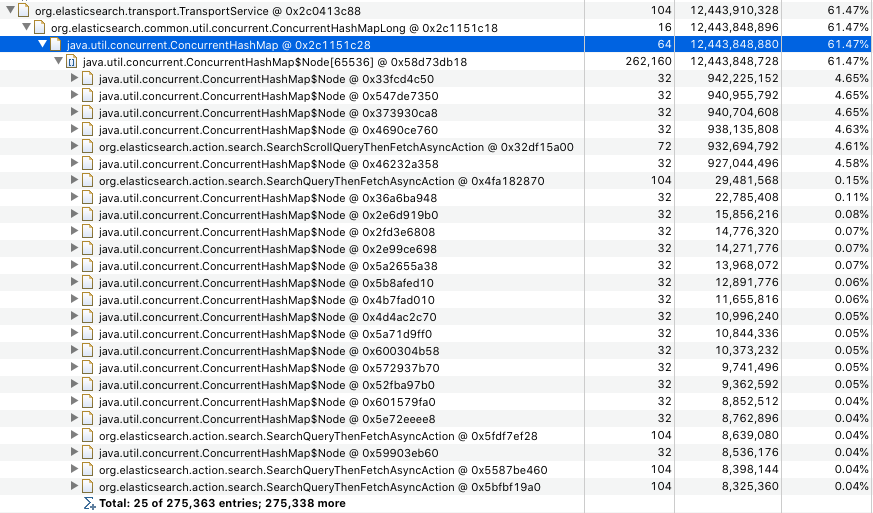This screenshot has width=873, height=513.
Task: Click percentage value 0.11%
Action: [851, 197]
